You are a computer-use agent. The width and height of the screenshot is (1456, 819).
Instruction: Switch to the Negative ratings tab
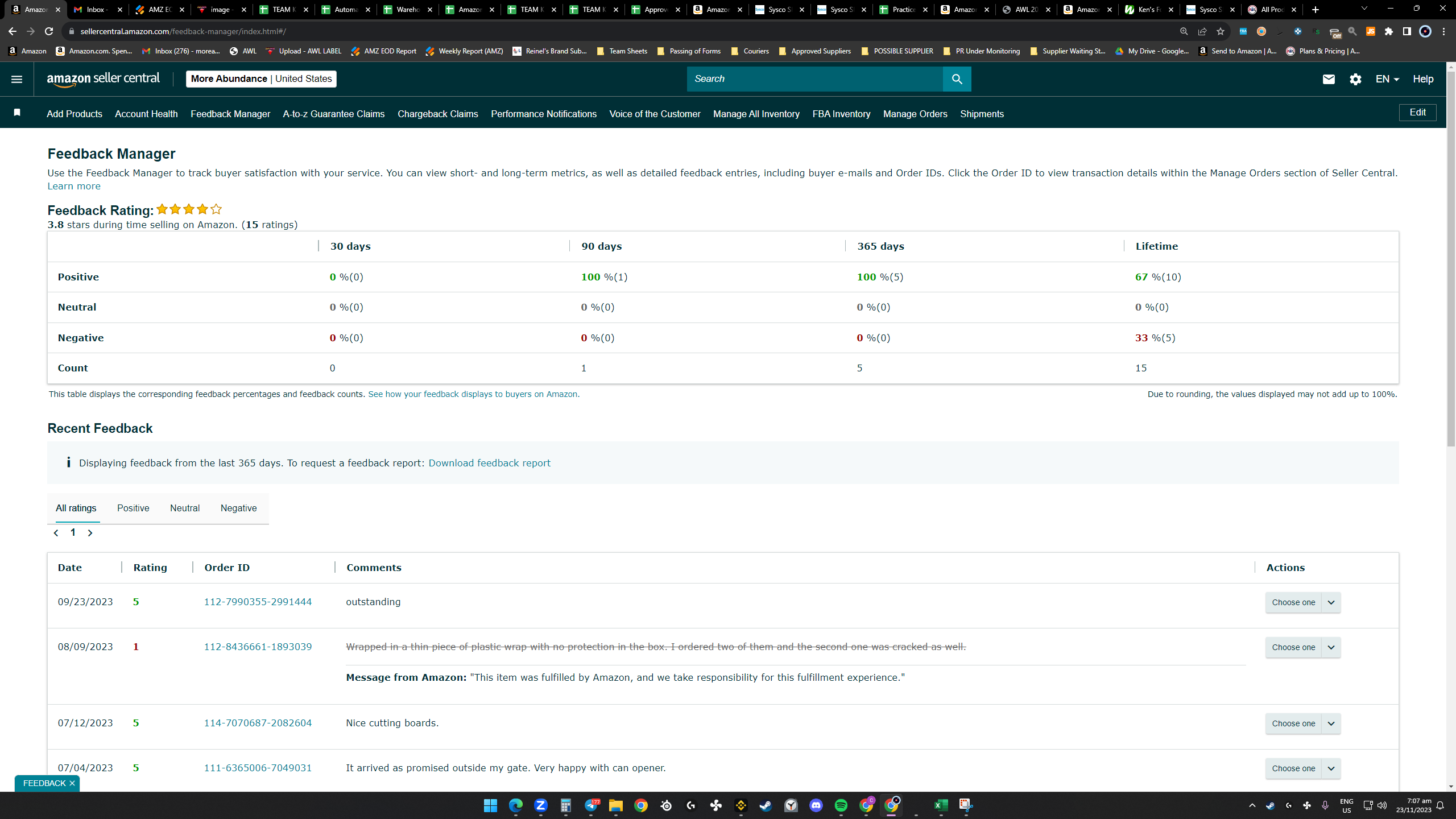239,508
